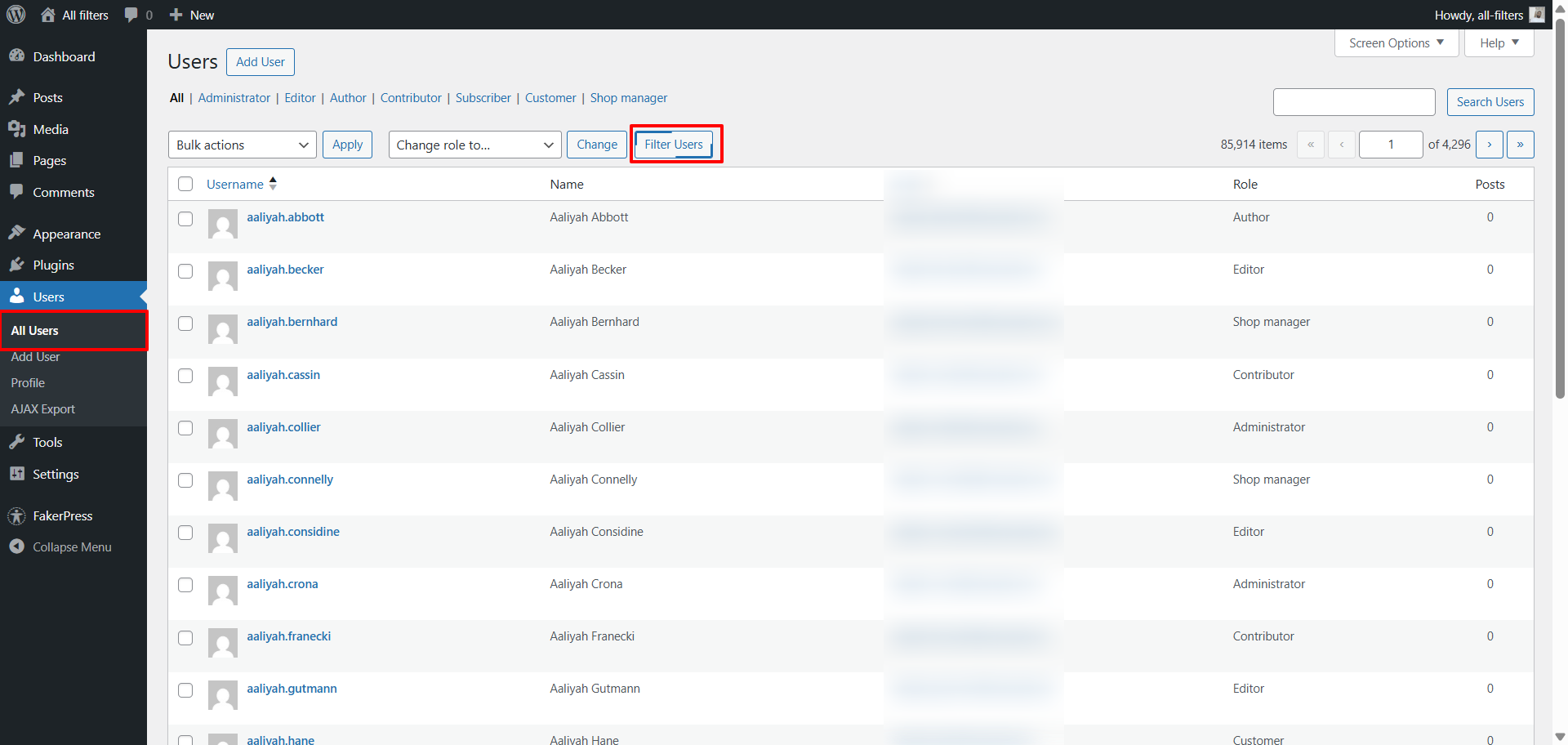
Task: Collapse the admin menu using arrow icon
Action: coord(16,546)
